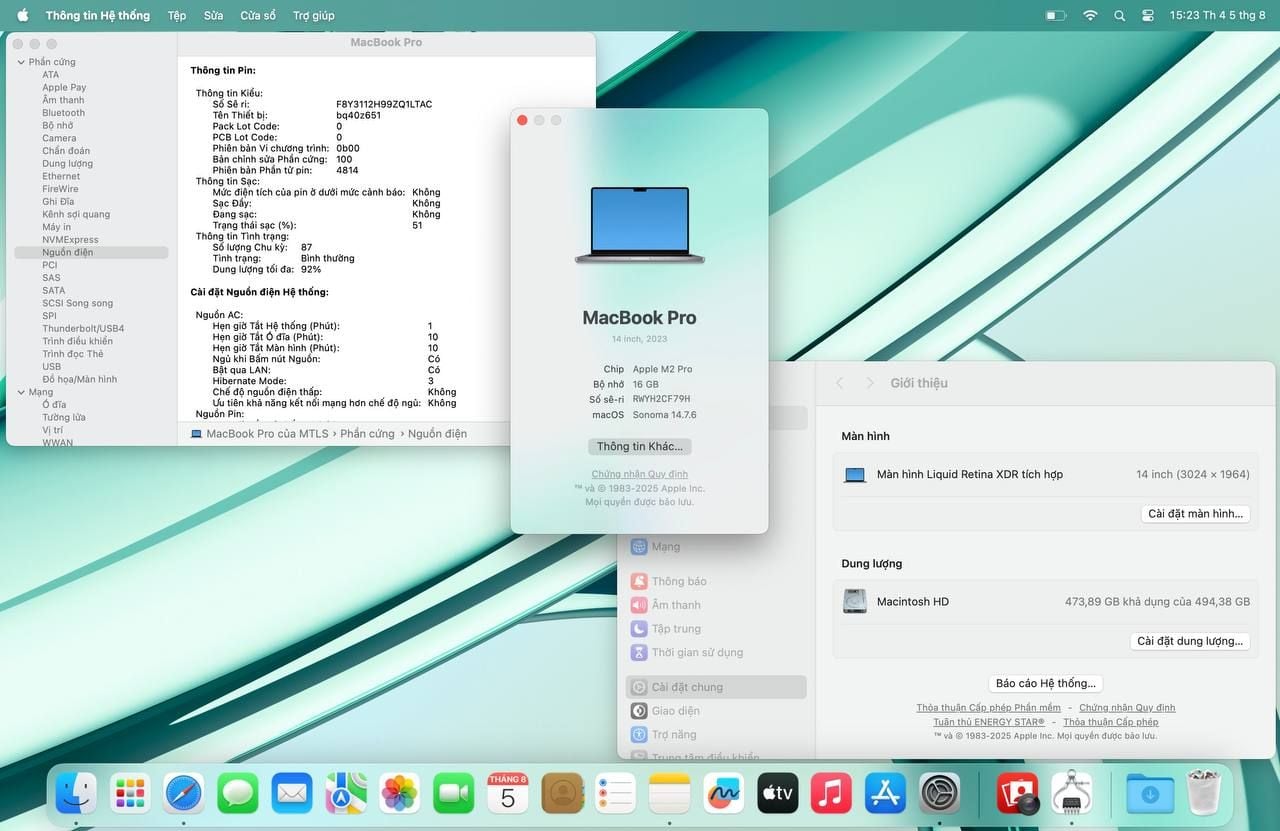Open the Tệp menu
Viewport: 1280px width, 831px height.
pyautogui.click(x=177, y=16)
